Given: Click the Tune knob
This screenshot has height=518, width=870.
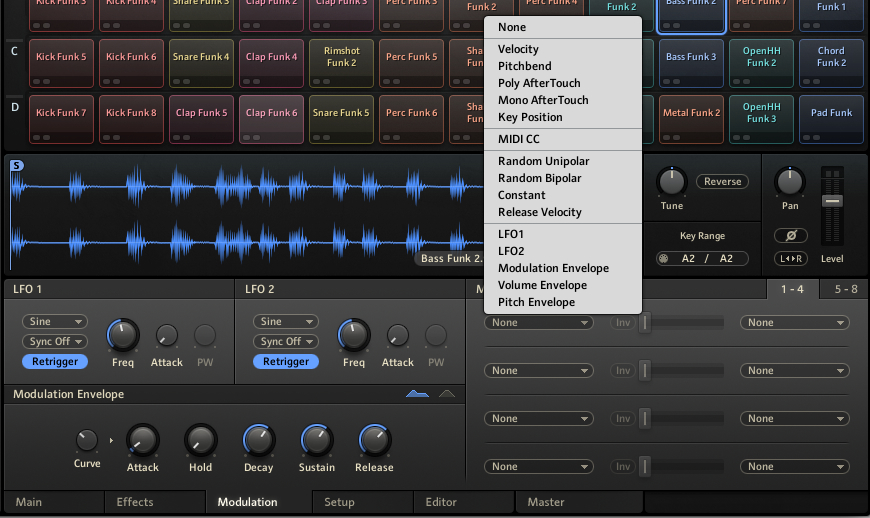Looking at the screenshot, I should (671, 182).
